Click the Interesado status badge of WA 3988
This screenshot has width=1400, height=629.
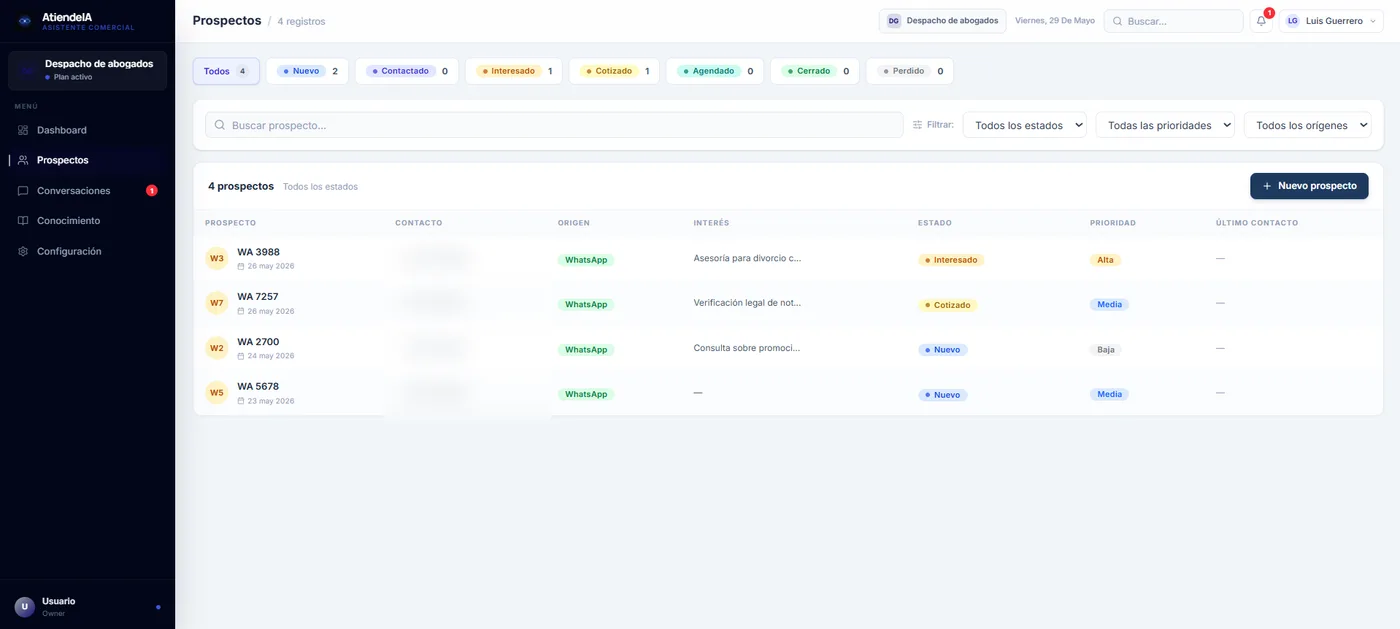click(x=951, y=260)
